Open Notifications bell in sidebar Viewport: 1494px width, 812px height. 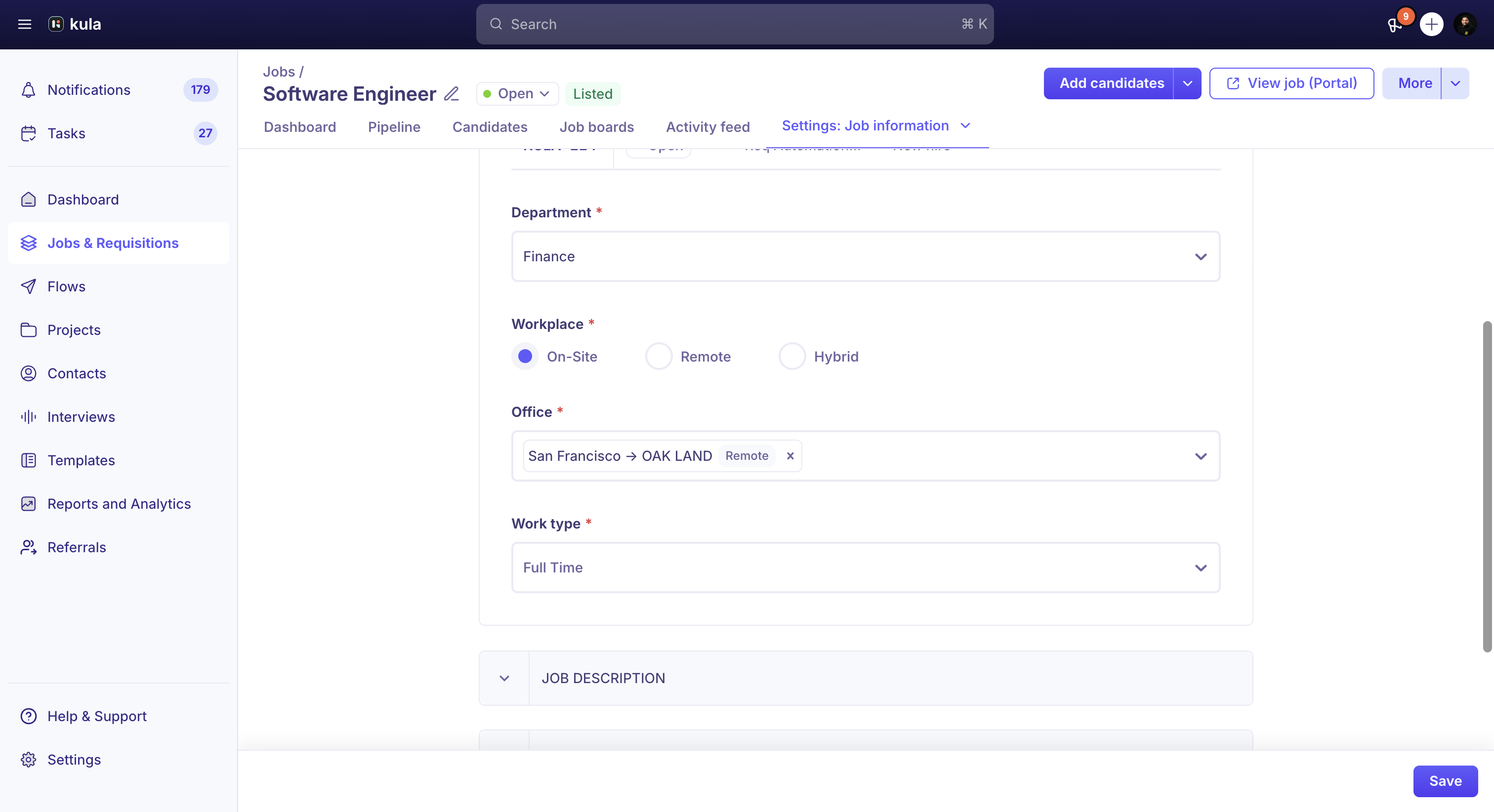[x=28, y=90]
